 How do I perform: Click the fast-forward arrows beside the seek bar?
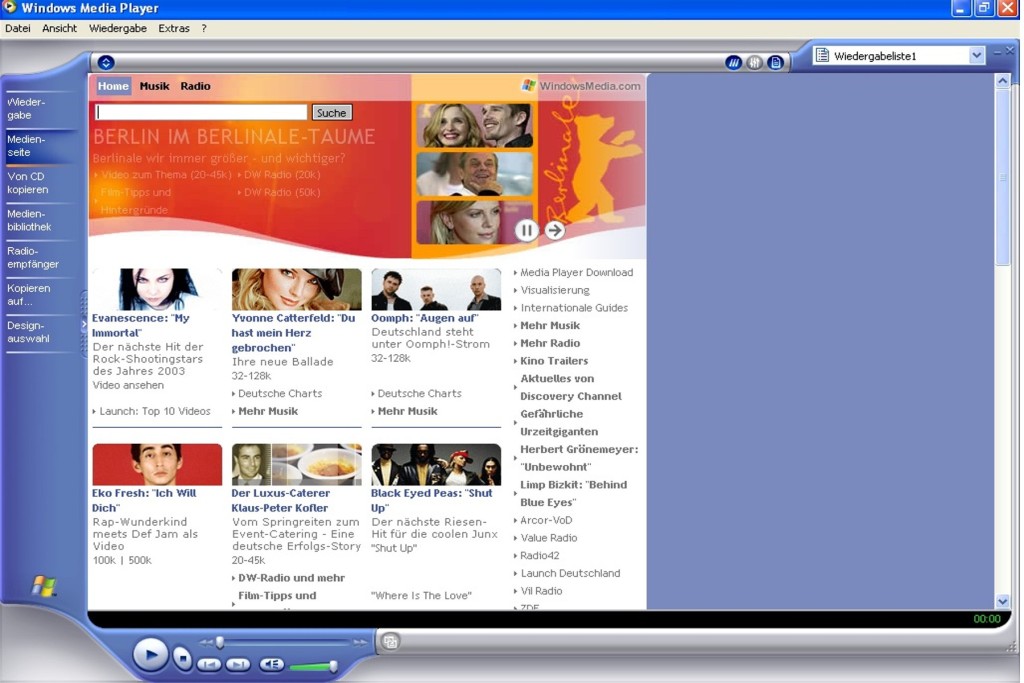(360, 643)
